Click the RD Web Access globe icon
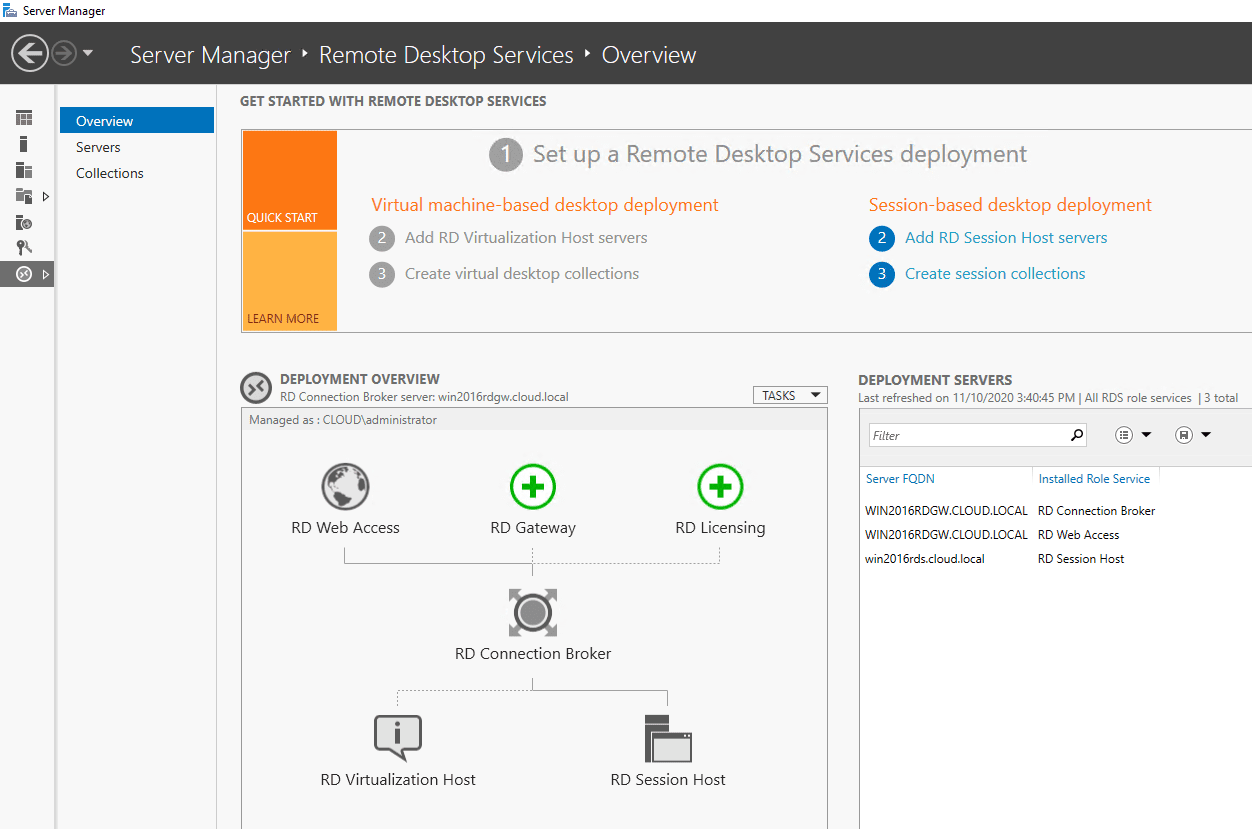The height and width of the screenshot is (829, 1252). [x=345, y=488]
